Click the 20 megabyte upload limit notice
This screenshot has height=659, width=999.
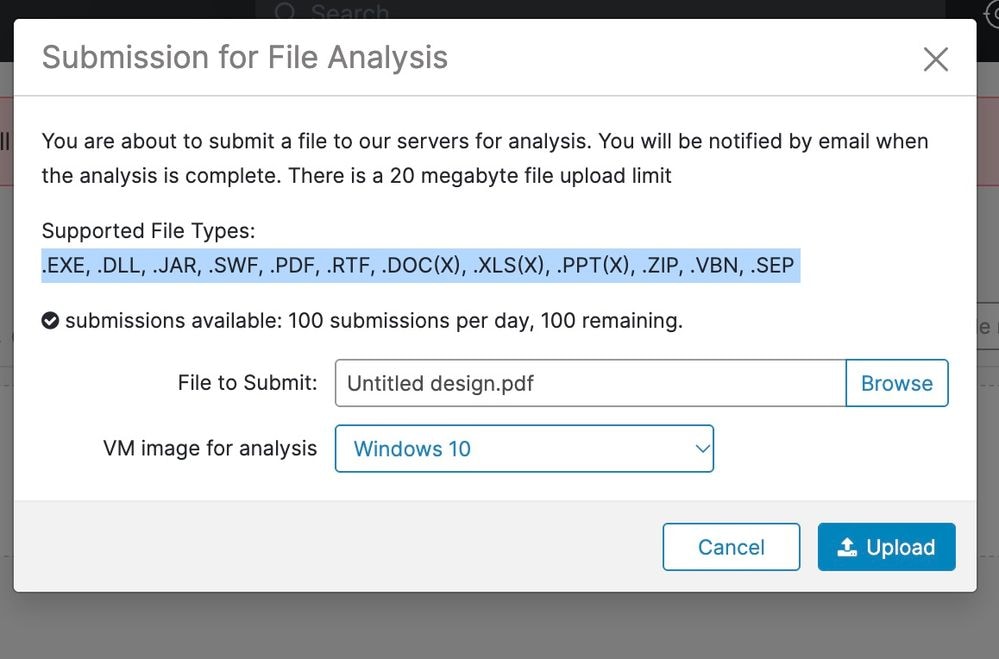click(480, 176)
